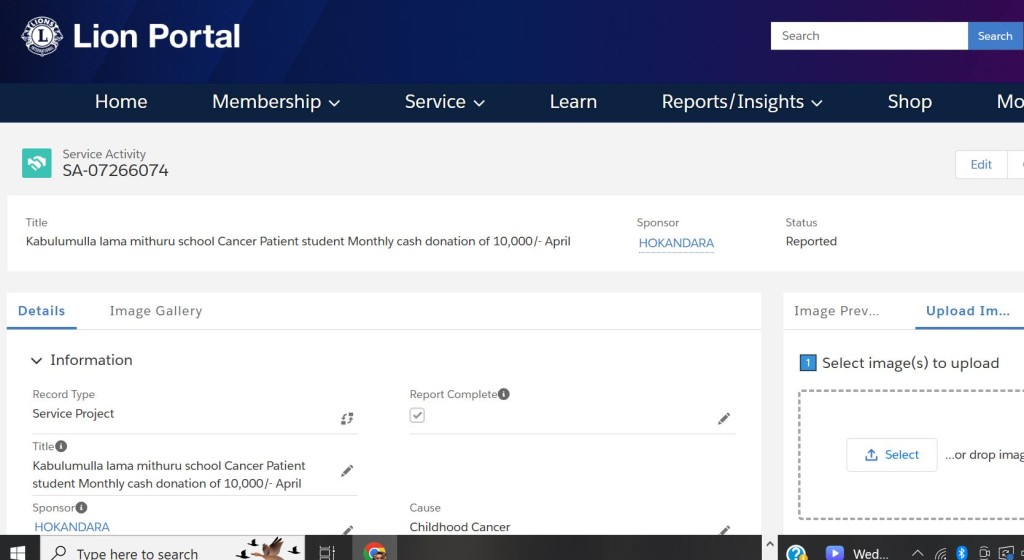Toggle the Report Complete checkbox
Screen dimensions: 1024x560
coord(417,415)
